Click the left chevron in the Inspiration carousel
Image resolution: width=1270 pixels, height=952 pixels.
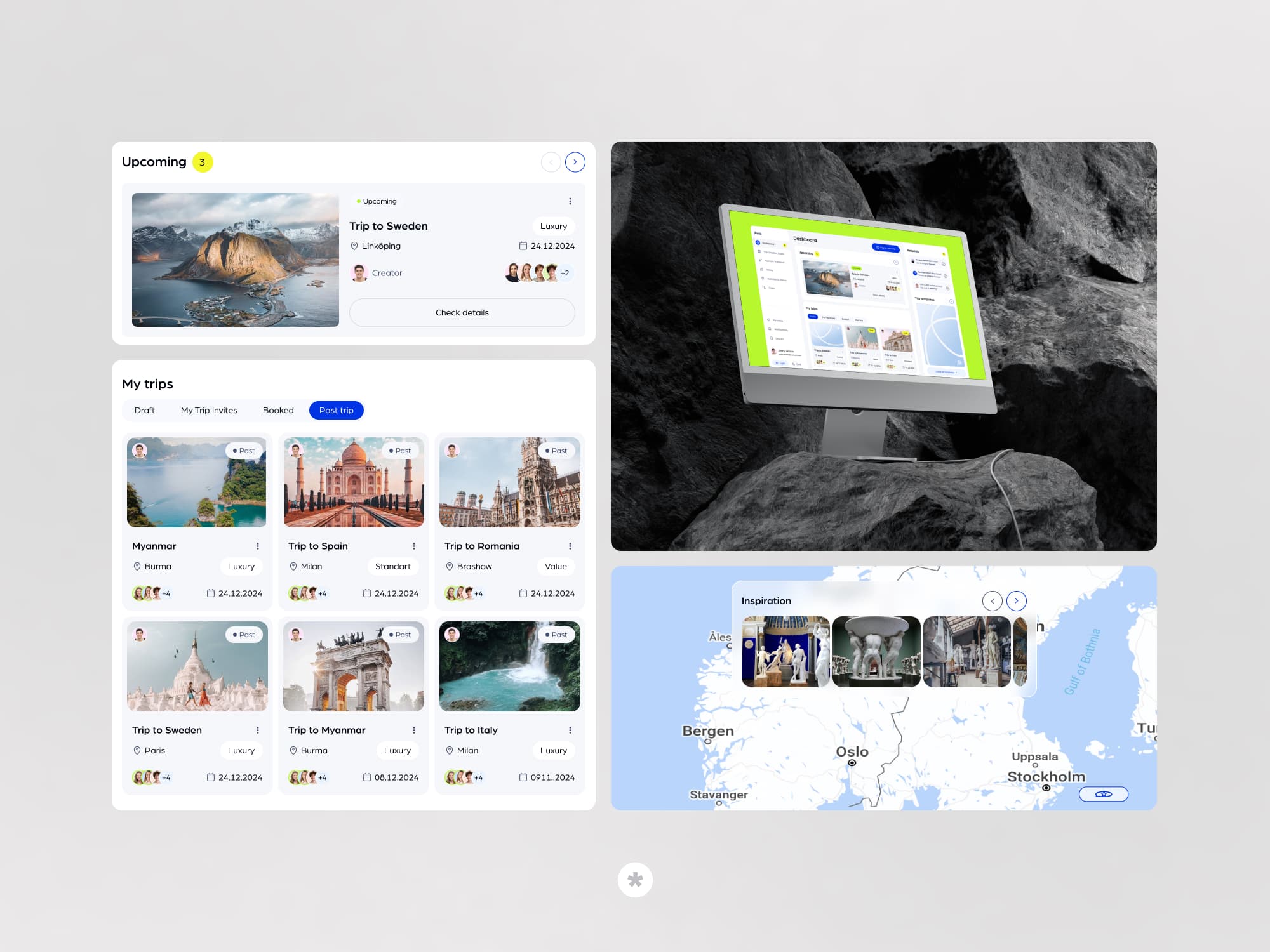point(992,600)
